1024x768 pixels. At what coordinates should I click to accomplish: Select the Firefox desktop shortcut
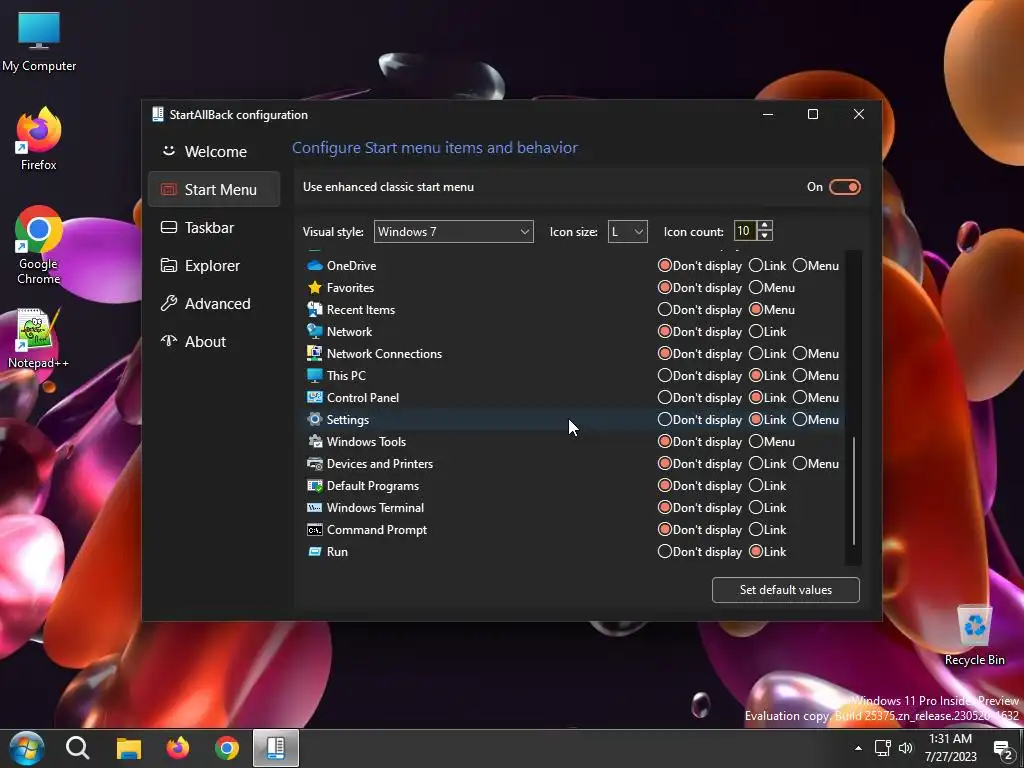point(39,140)
